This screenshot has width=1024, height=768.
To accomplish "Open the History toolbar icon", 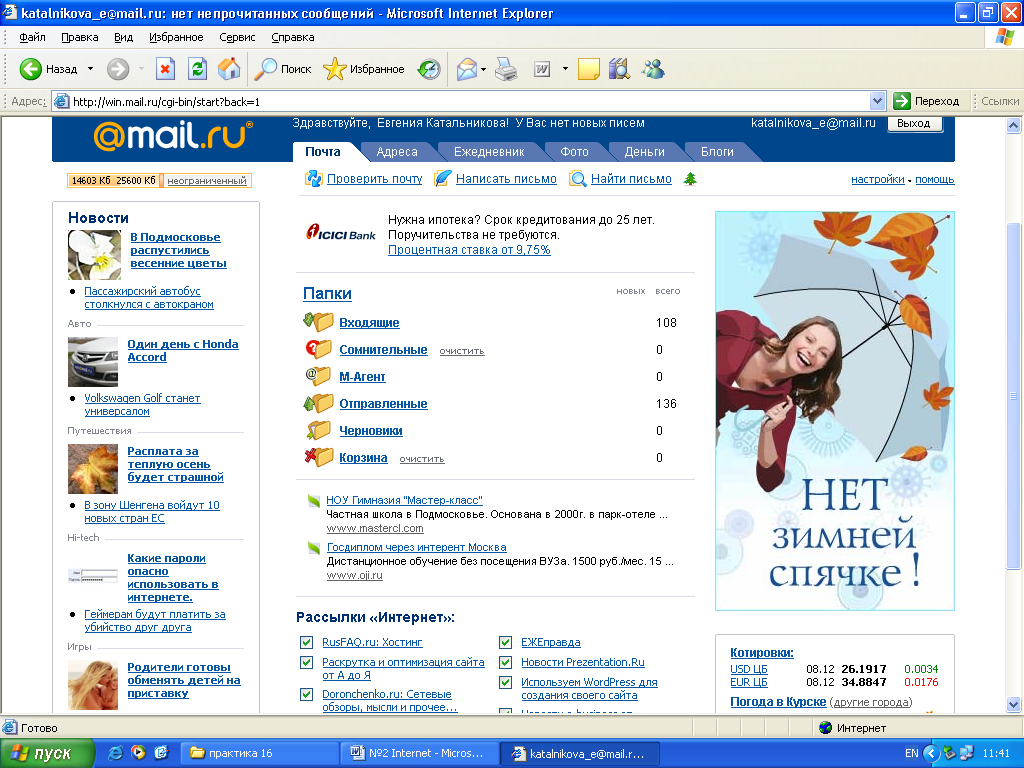I will coord(429,69).
